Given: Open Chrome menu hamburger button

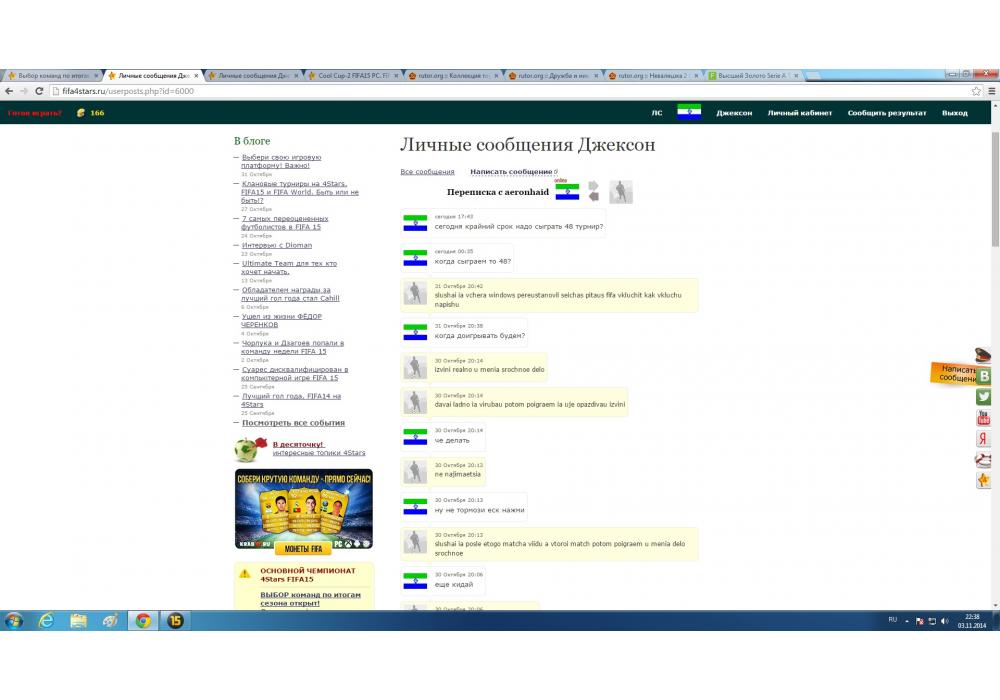Looking at the screenshot, I should [x=991, y=91].
